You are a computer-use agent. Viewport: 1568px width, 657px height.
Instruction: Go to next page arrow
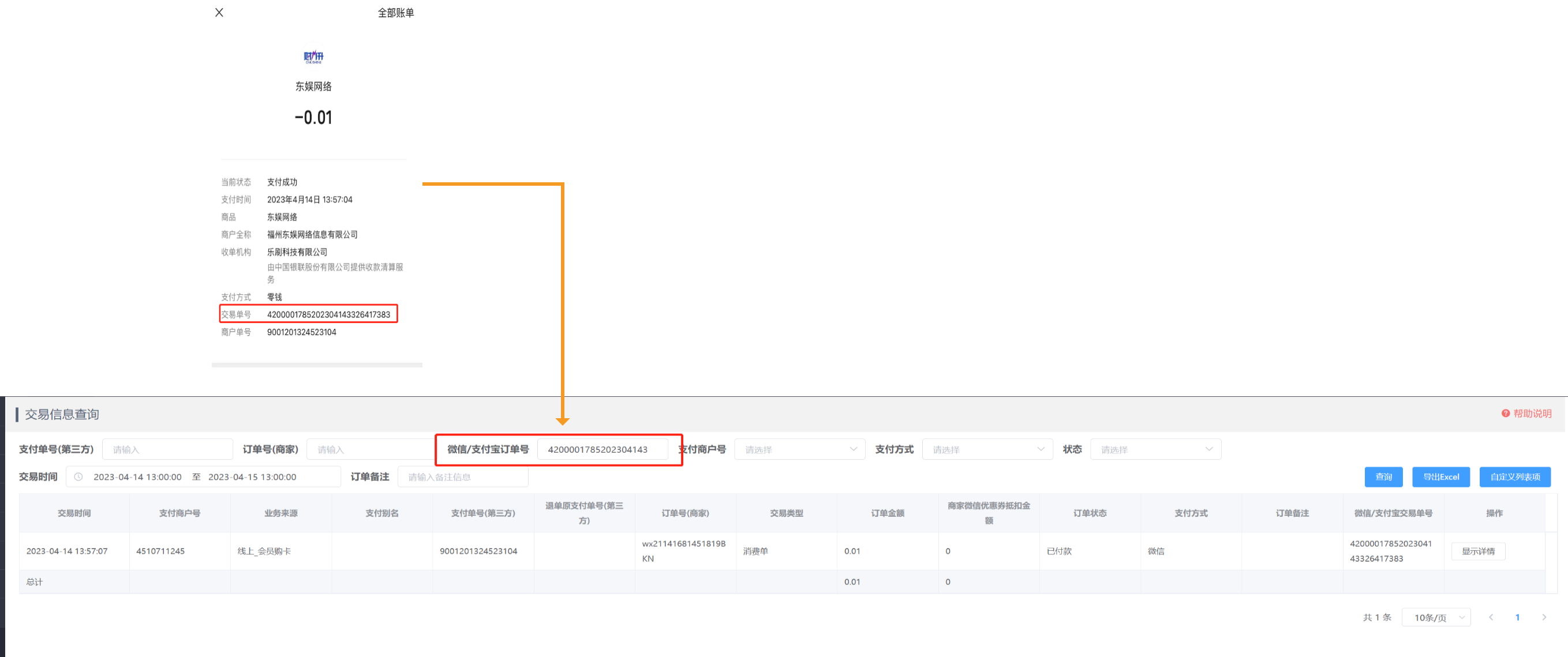tap(1544, 617)
